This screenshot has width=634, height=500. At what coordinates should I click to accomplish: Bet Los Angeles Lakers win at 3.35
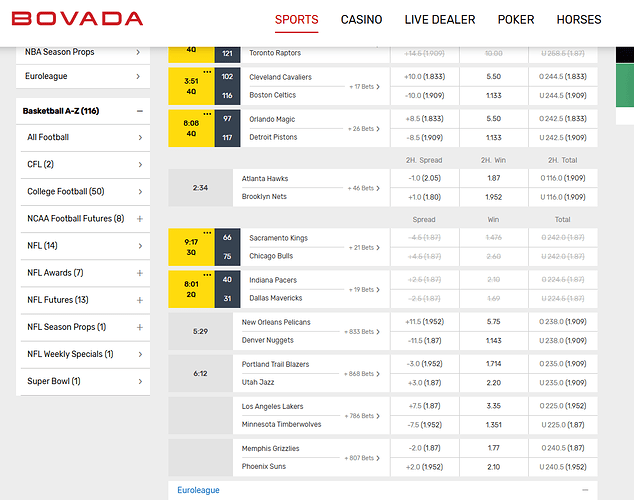coord(493,407)
